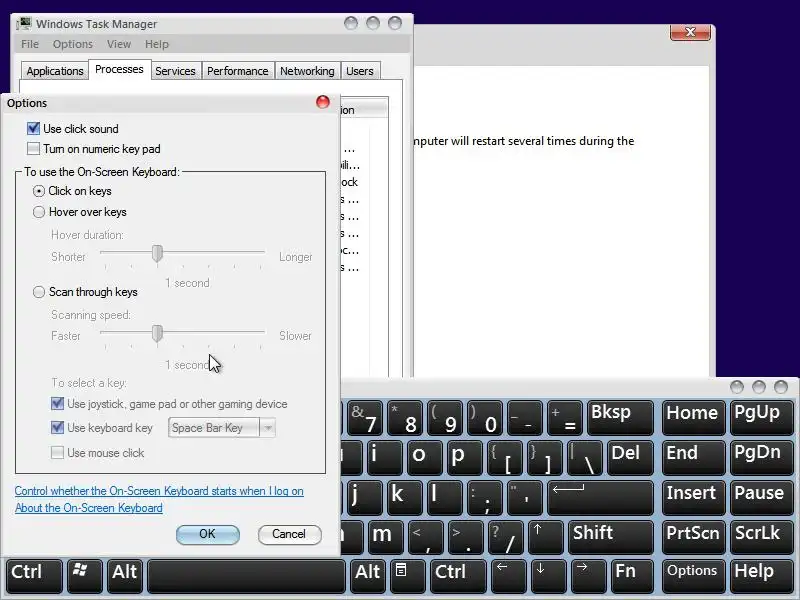
Task: Select Hover over keys option
Action: 39,212
